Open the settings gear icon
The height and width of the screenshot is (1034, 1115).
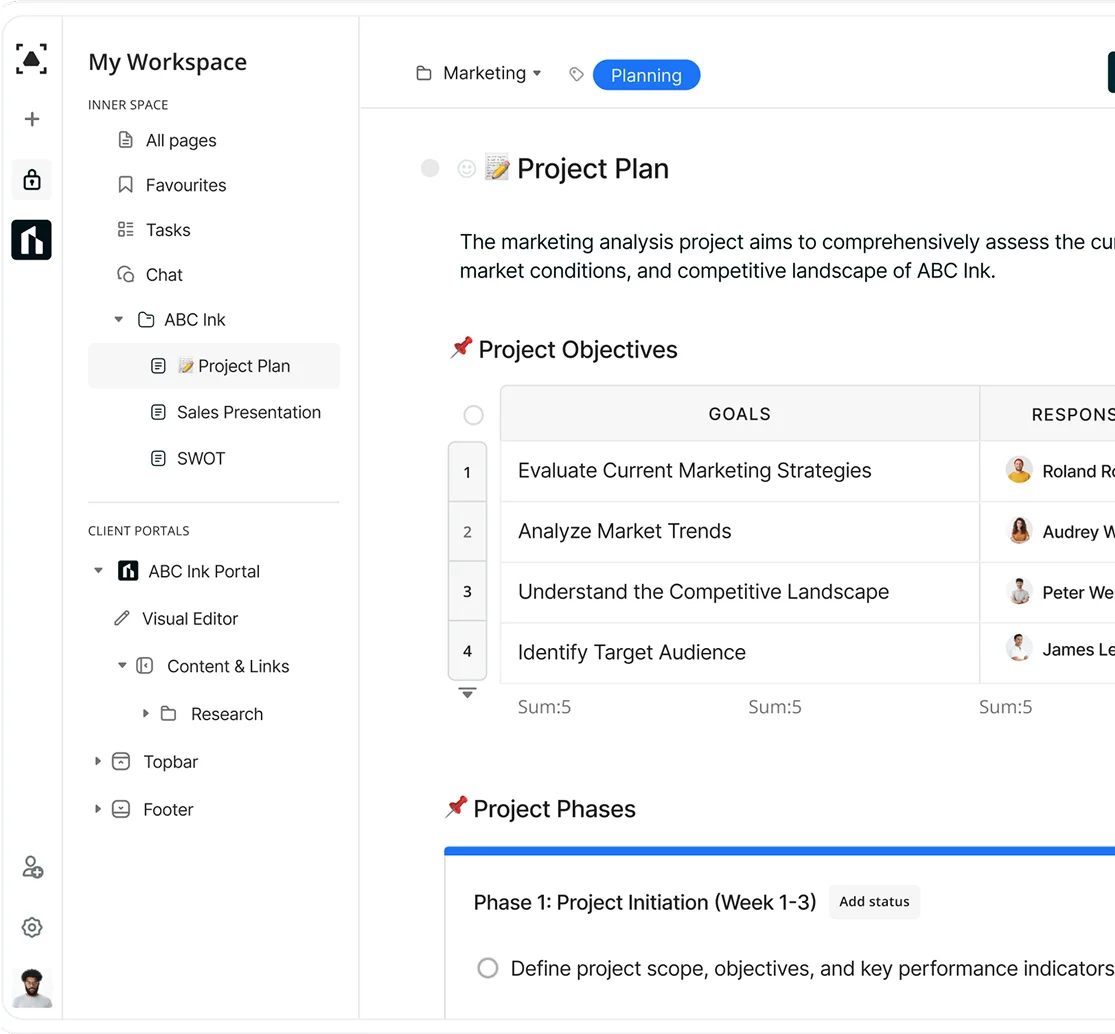[32, 928]
